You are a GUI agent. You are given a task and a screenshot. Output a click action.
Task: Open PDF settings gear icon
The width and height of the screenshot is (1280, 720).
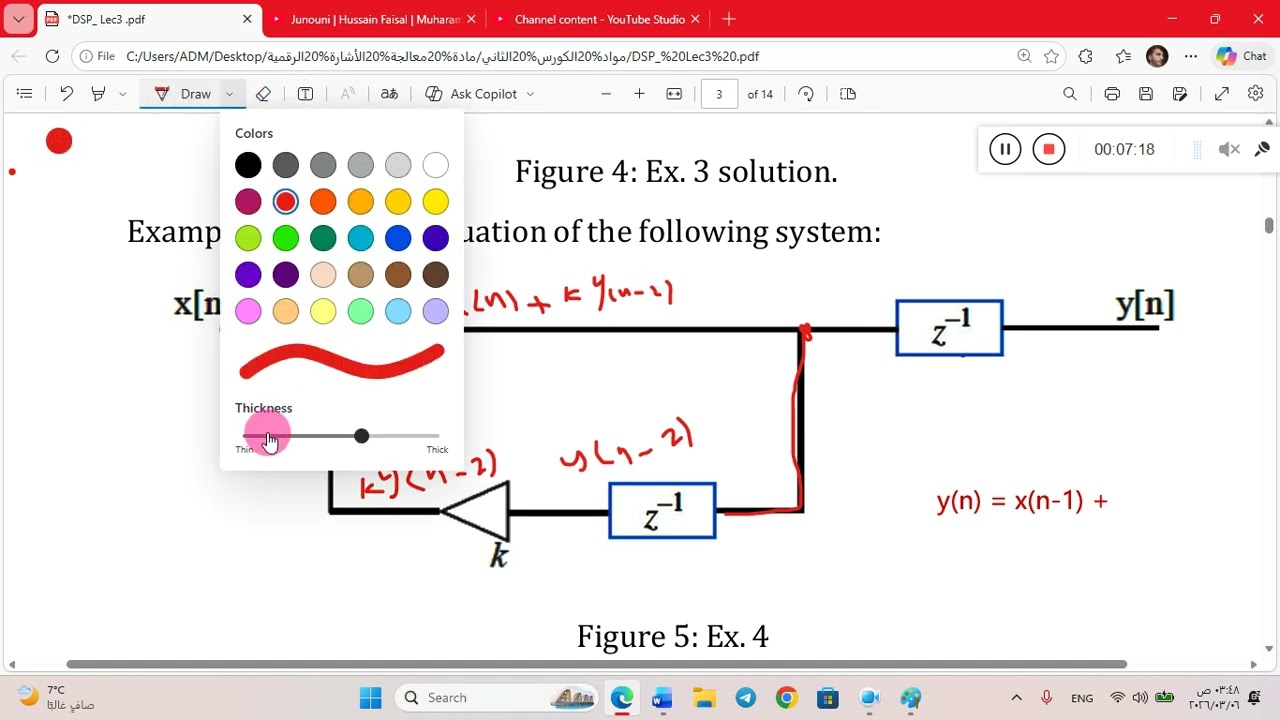[1256, 94]
